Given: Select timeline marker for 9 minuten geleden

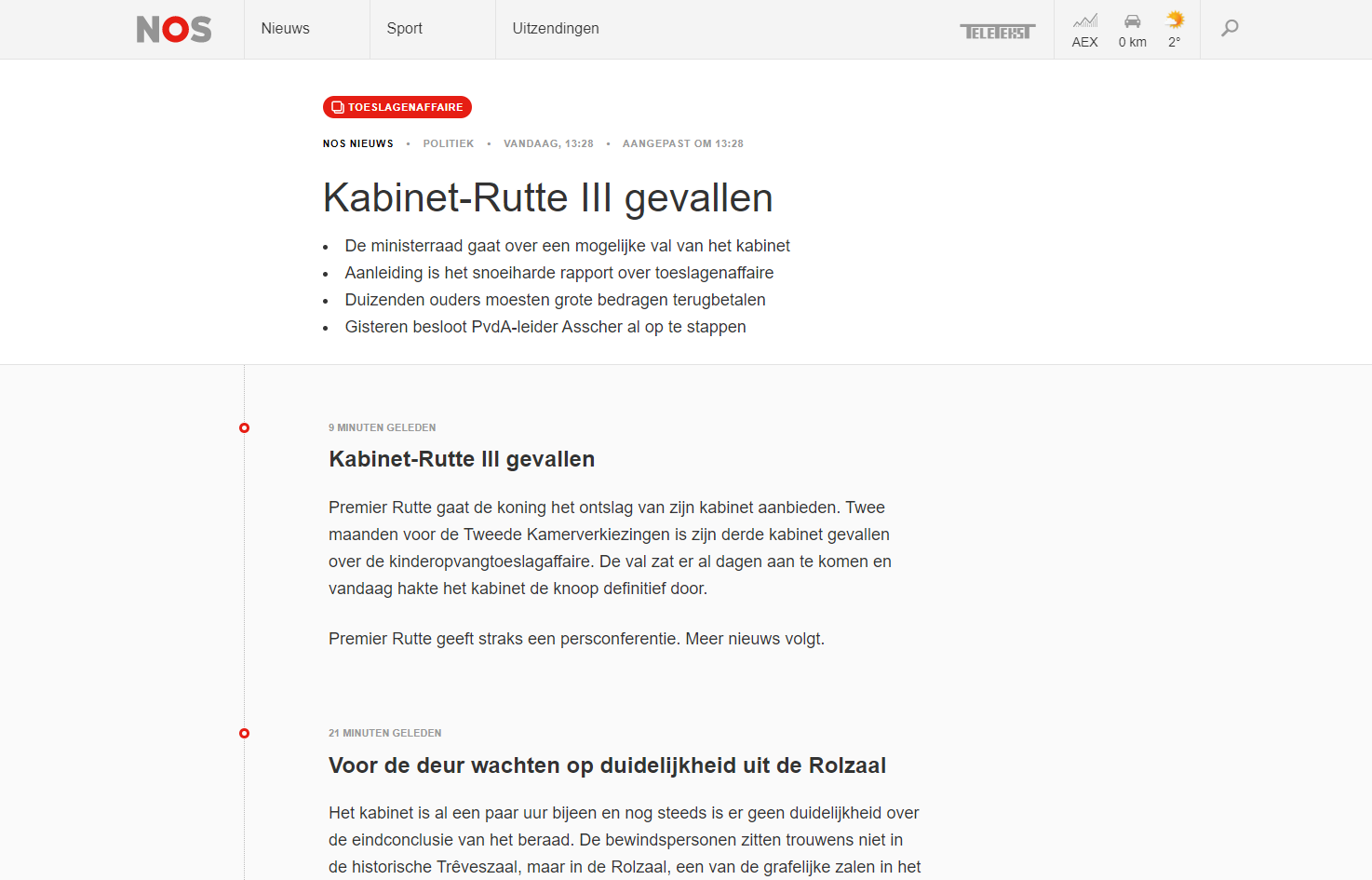Looking at the screenshot, I should click(x=244, y=428).
